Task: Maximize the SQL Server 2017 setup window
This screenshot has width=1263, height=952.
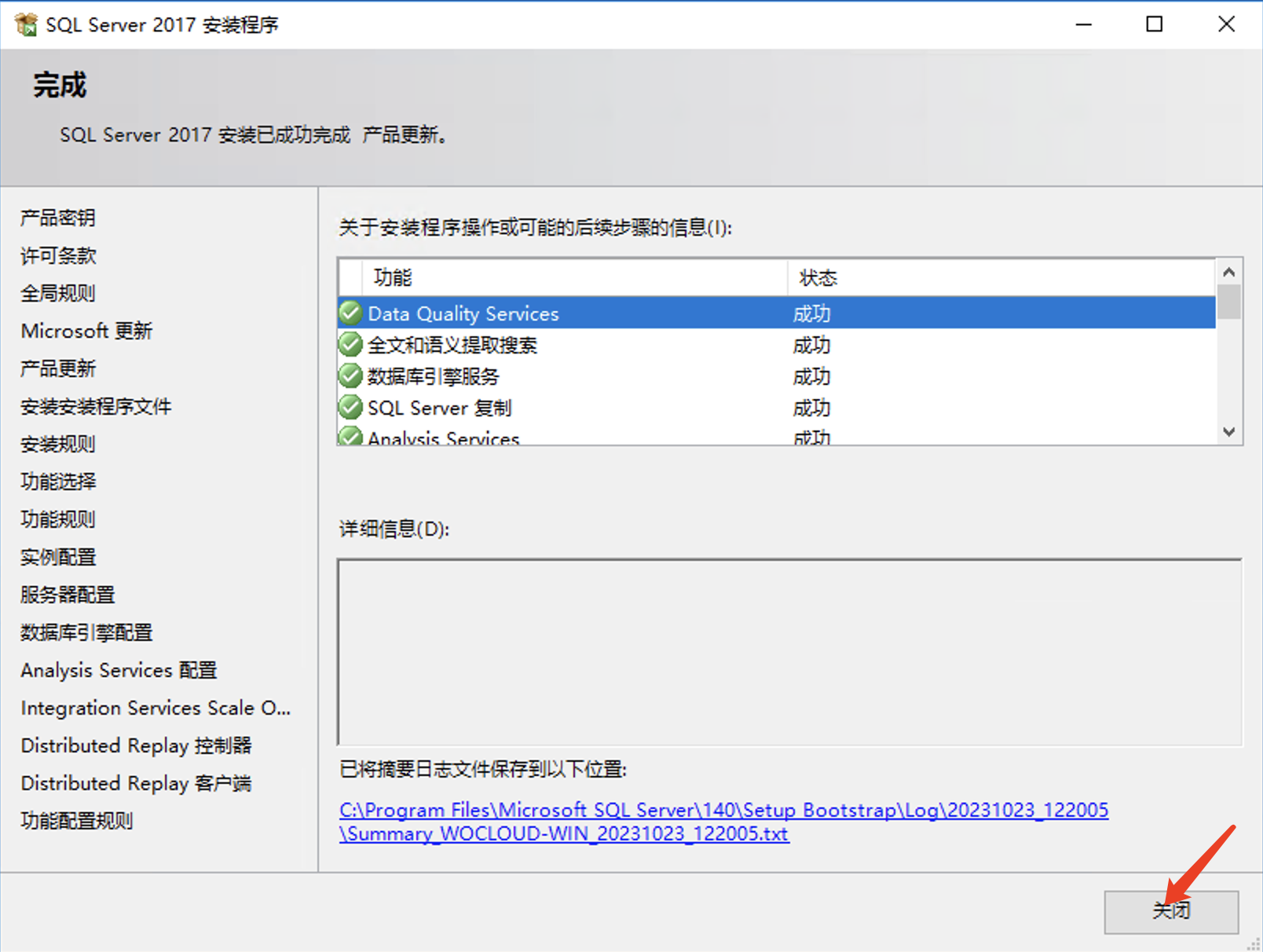Action: (x=1154, y=24)
